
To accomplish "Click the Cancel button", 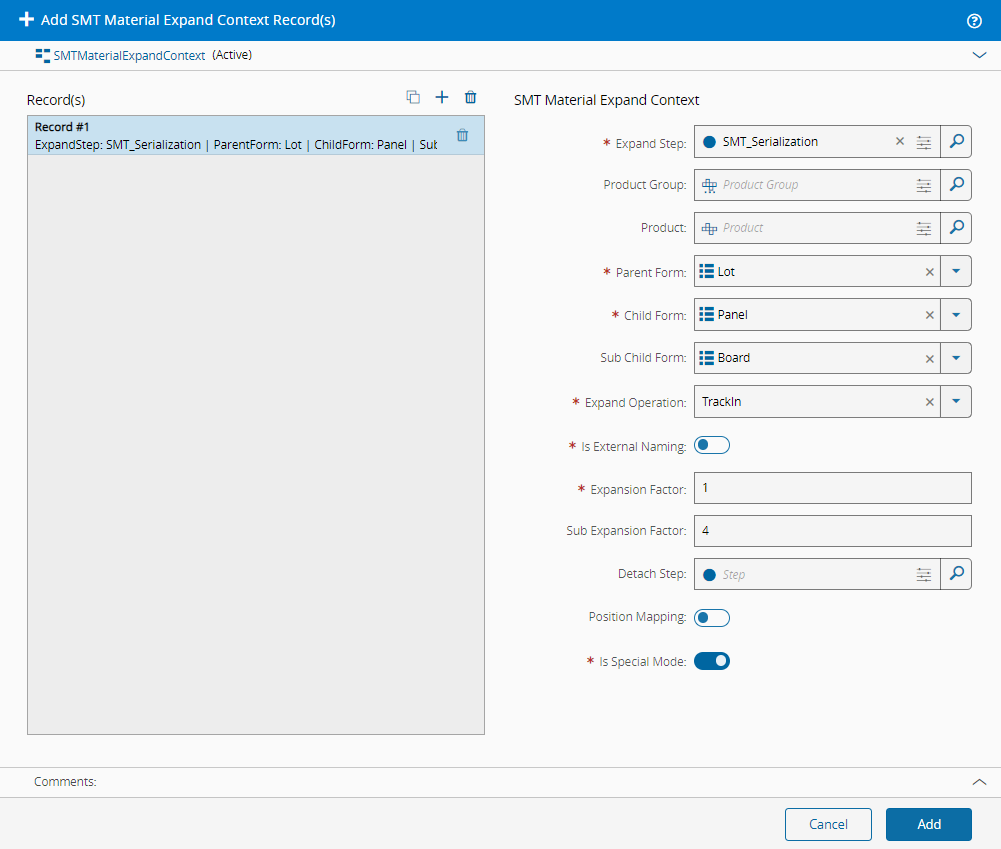I will [828, 824].
